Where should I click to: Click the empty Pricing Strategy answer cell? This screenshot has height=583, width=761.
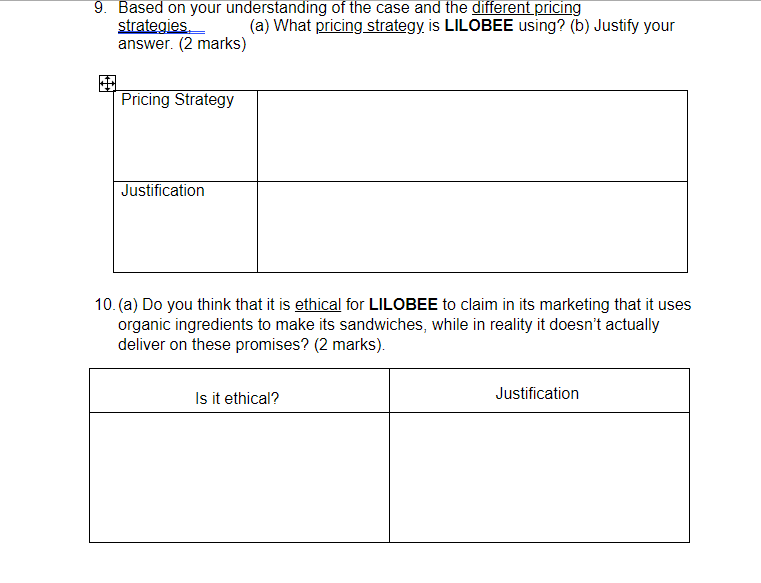coord(472,136)
